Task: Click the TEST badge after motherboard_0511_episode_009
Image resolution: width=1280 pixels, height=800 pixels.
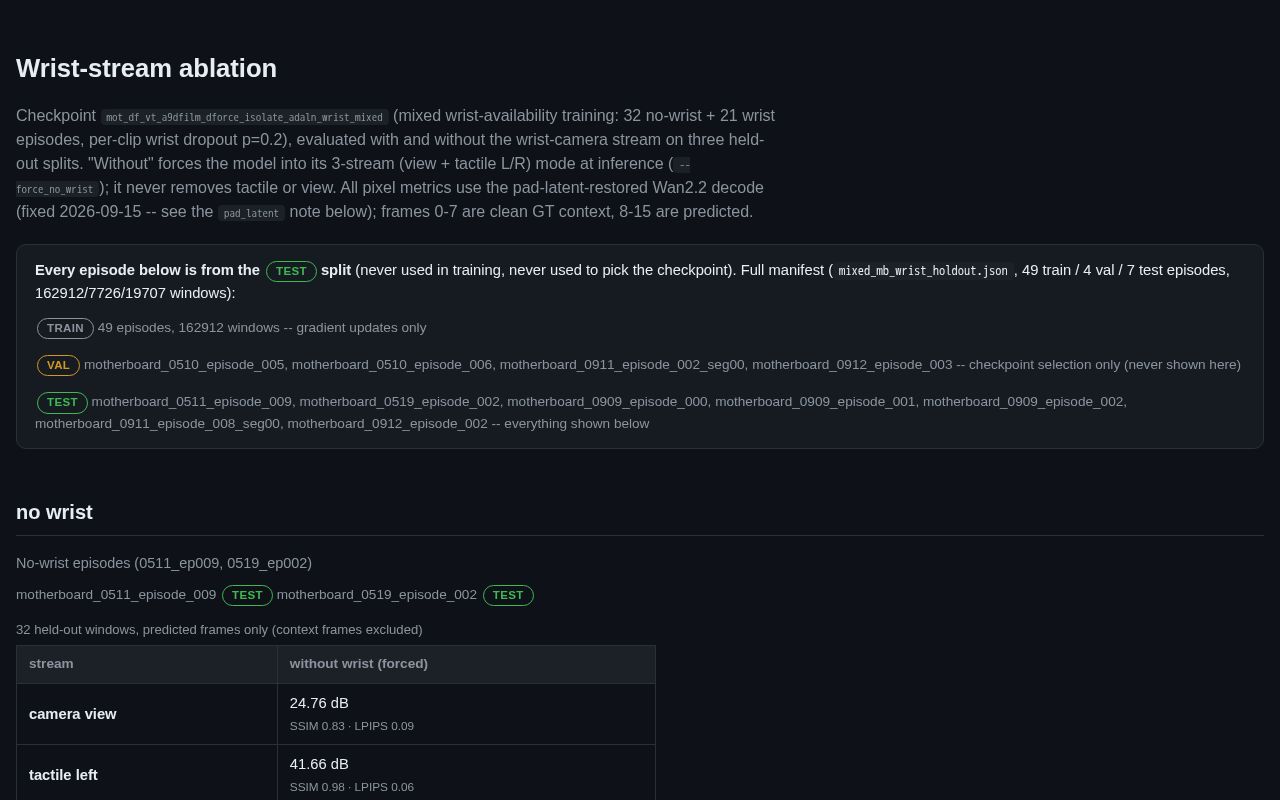Action: [247, 595]
